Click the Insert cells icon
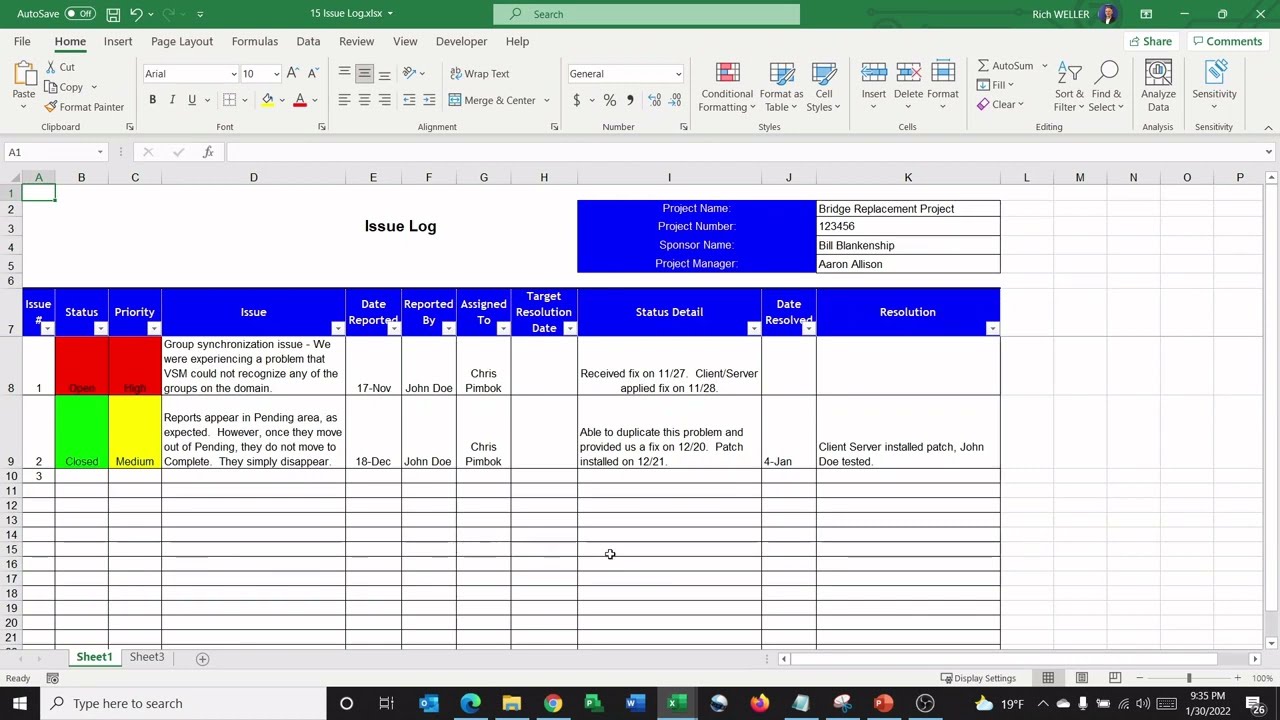The image size is (1280, 720). [x=873, y=73]
